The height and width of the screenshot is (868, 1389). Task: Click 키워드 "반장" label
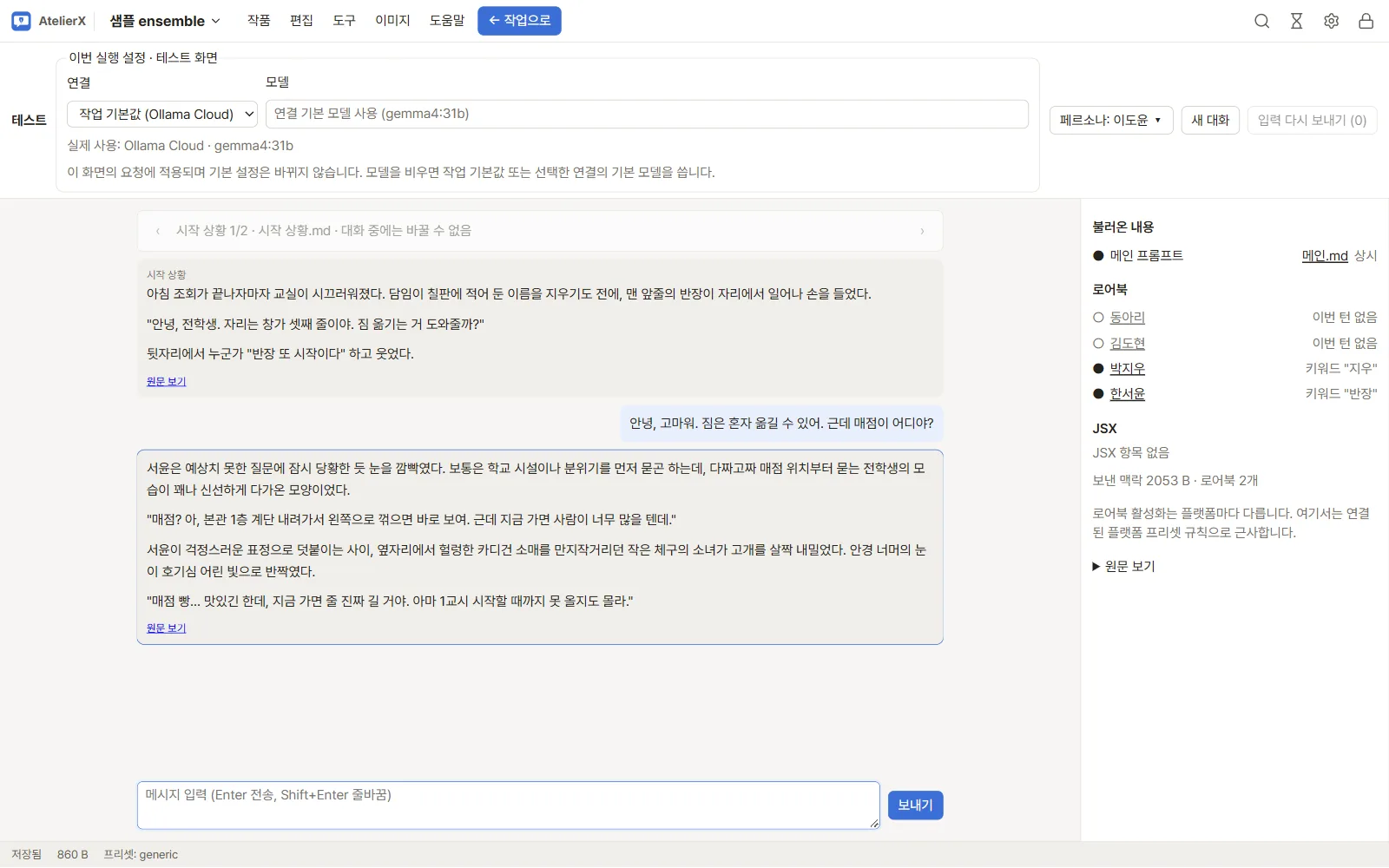click(x=1341, y=394)
